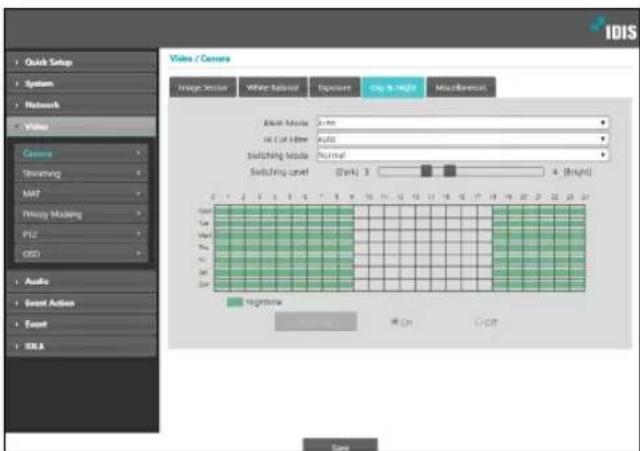
Task: Click the Nighttime legend label
Action: [x=264, y=302]
